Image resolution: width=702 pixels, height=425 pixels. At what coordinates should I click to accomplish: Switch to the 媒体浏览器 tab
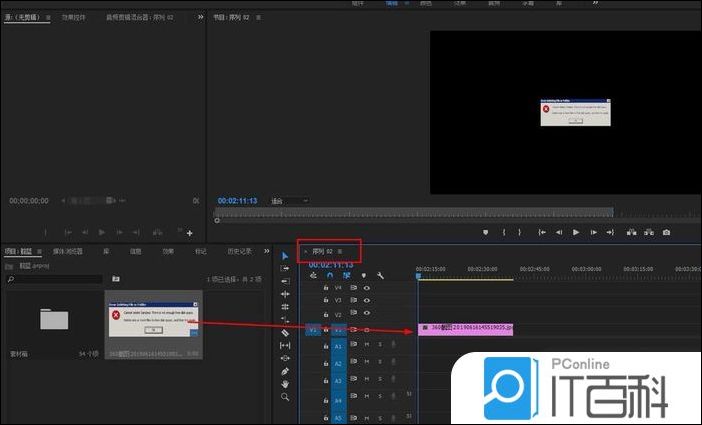67,251
